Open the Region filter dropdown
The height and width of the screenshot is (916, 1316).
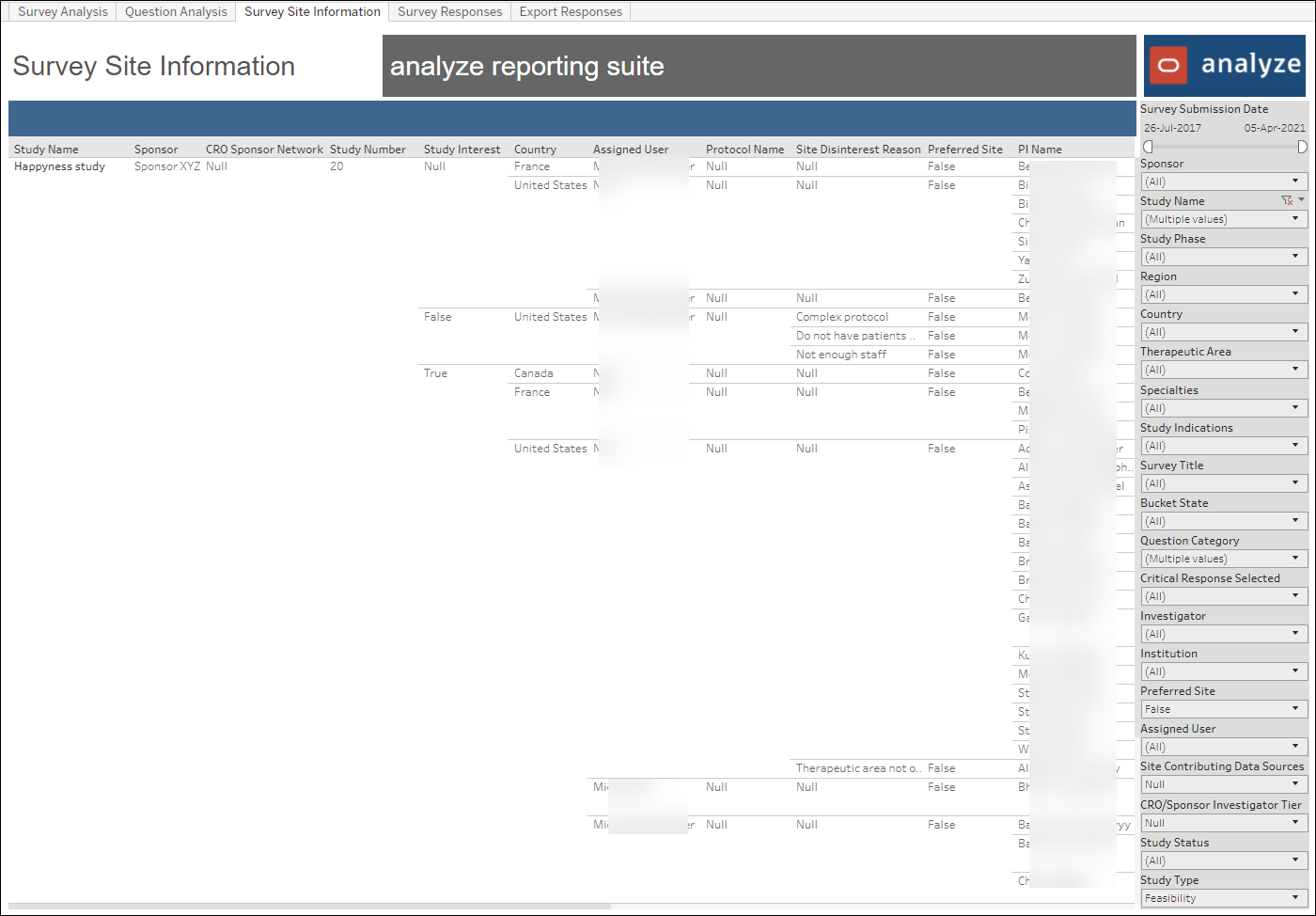(1224, 294)
